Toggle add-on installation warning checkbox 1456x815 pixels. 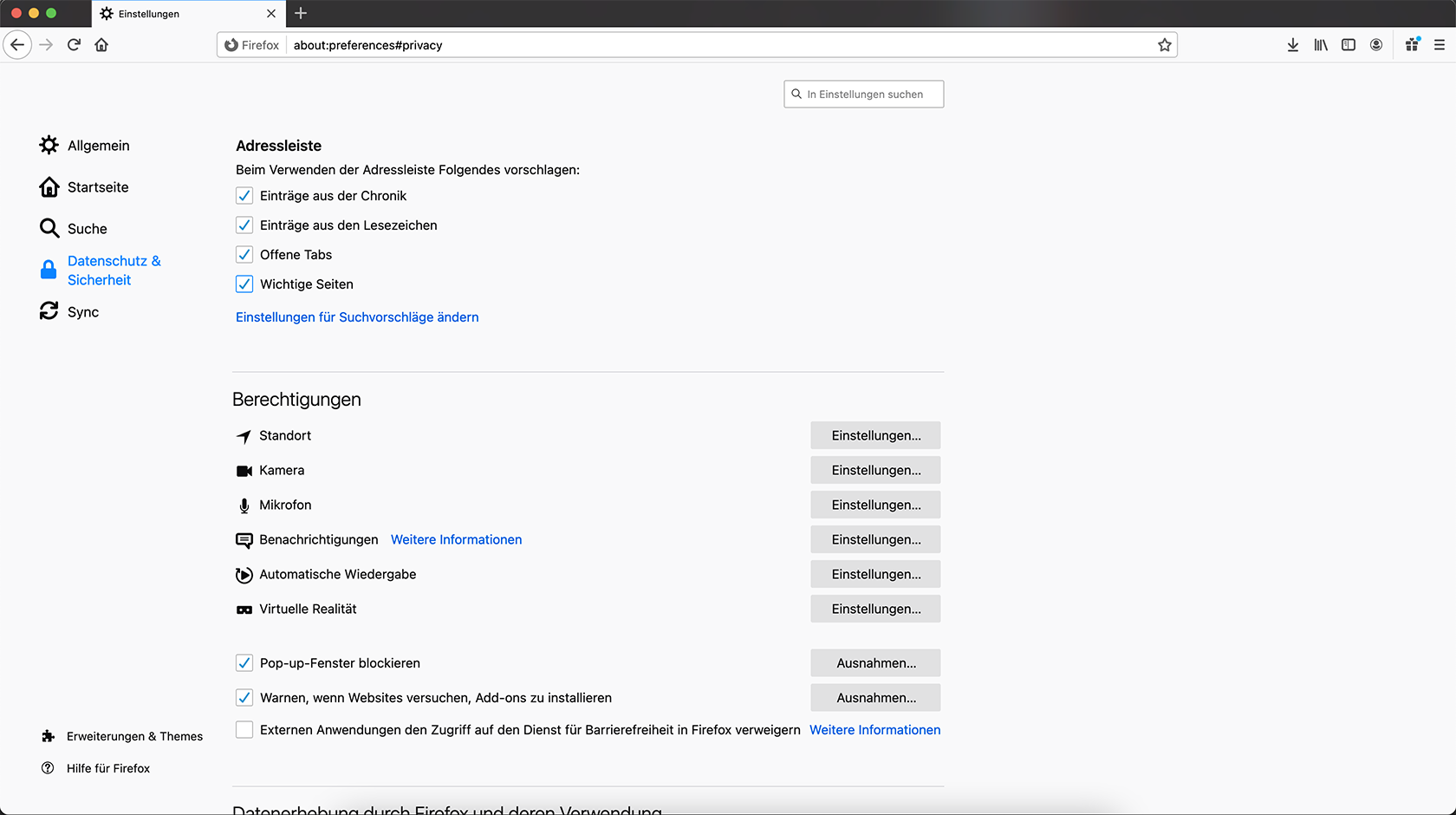tap(244, 698)
